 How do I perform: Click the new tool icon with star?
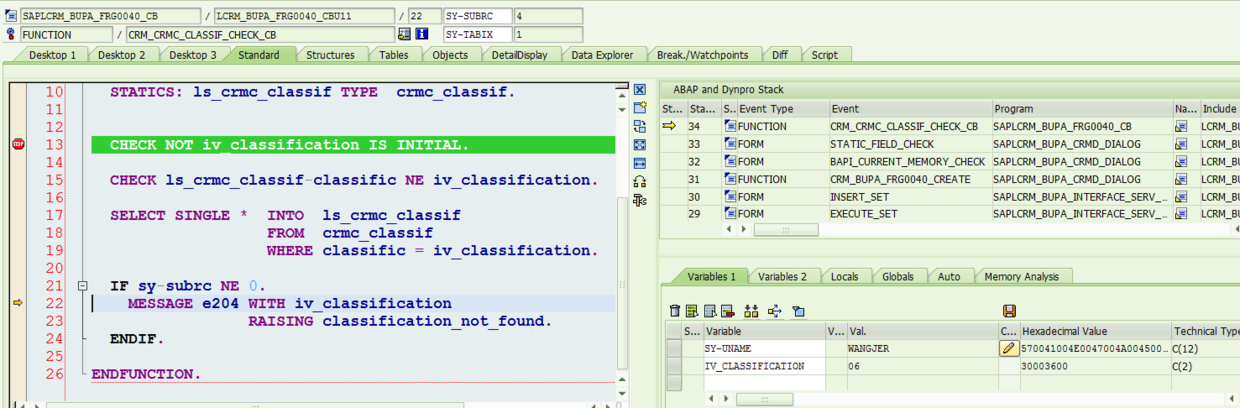[640, 108]
